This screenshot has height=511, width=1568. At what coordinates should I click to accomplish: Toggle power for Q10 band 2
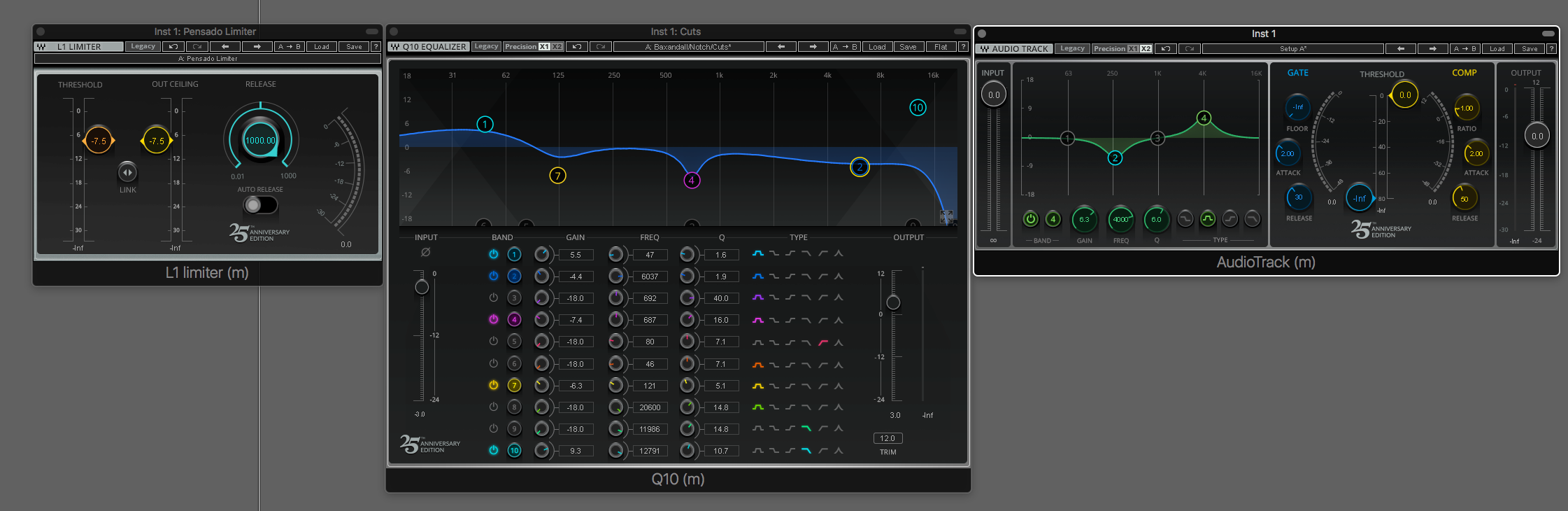(x=493, y=276)
